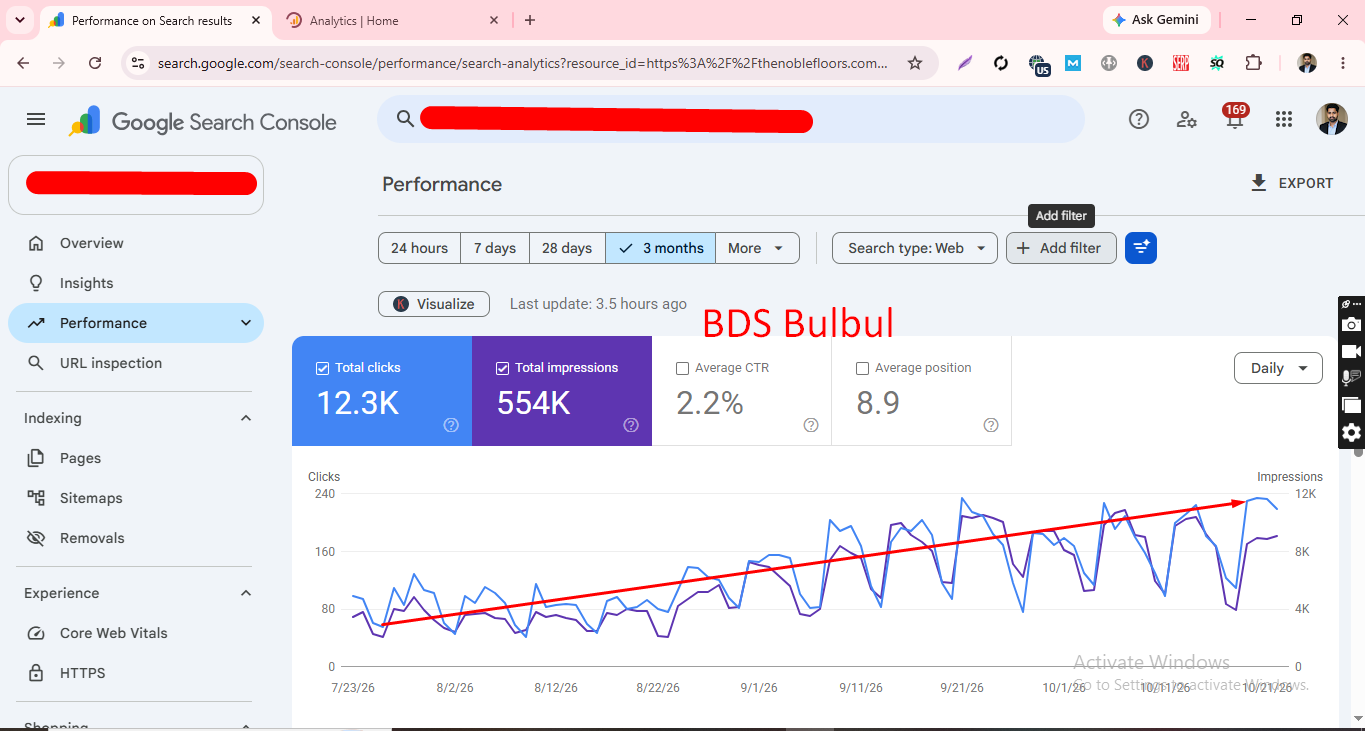This screenshot has height=731, width=1365.
Task: Click the SERP red extension icon
Action: coord(1181,63)
